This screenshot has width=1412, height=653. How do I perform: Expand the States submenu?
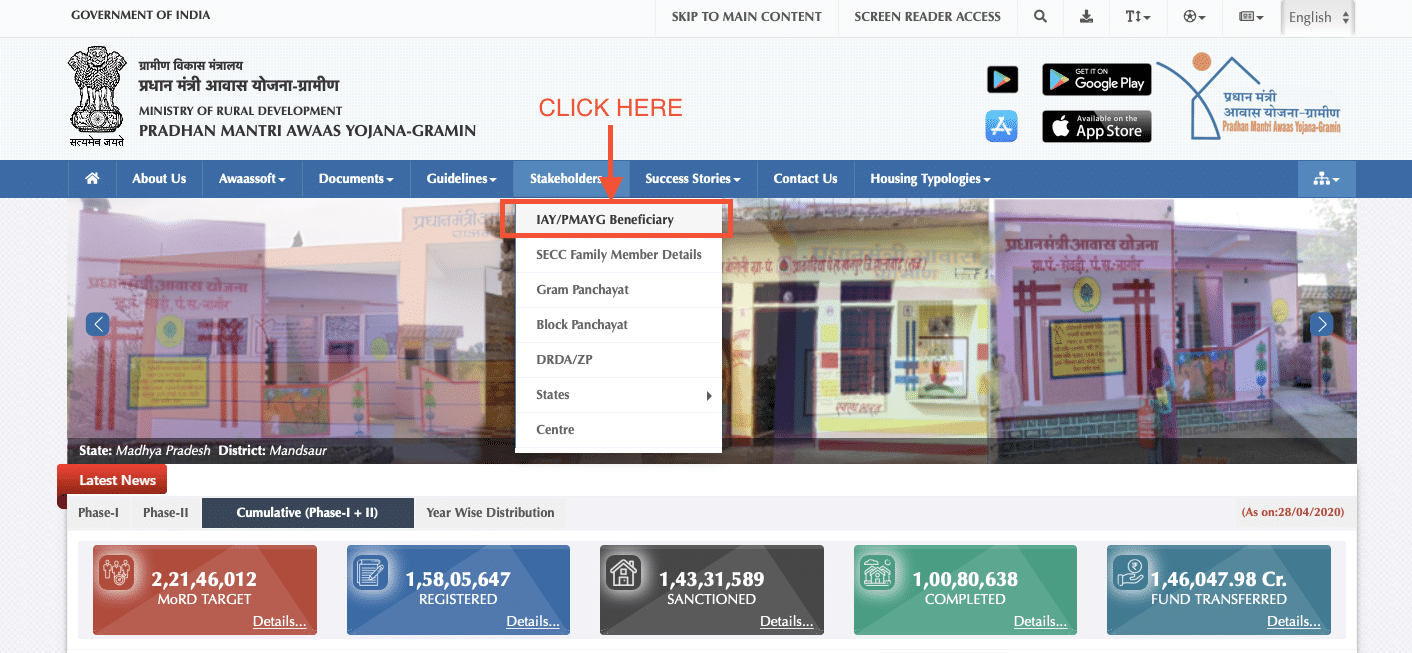tap(618, 395)
